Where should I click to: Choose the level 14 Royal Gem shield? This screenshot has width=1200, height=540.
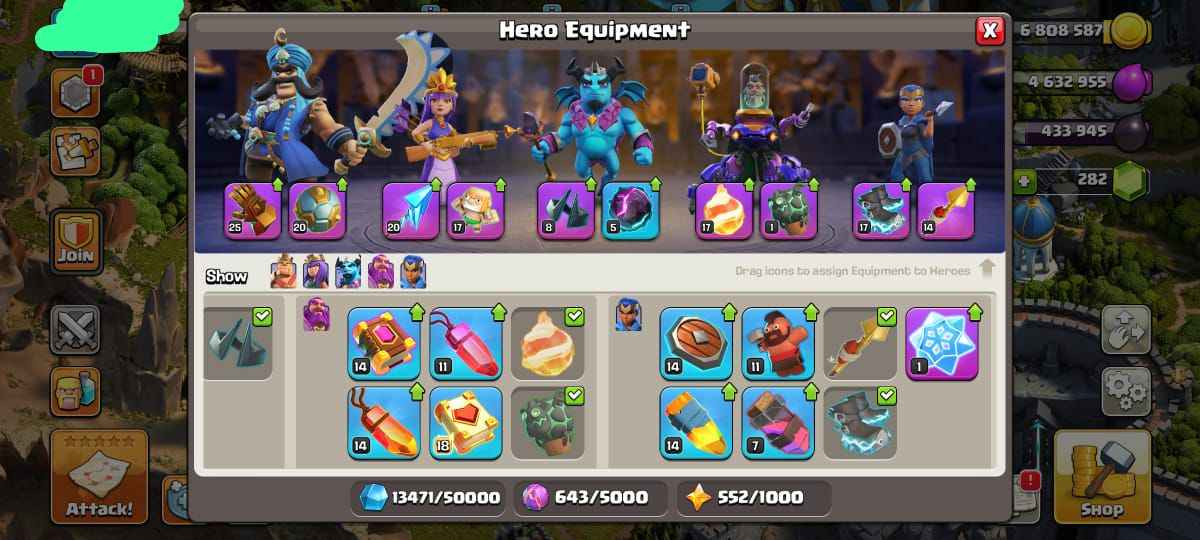pos(696,343)
